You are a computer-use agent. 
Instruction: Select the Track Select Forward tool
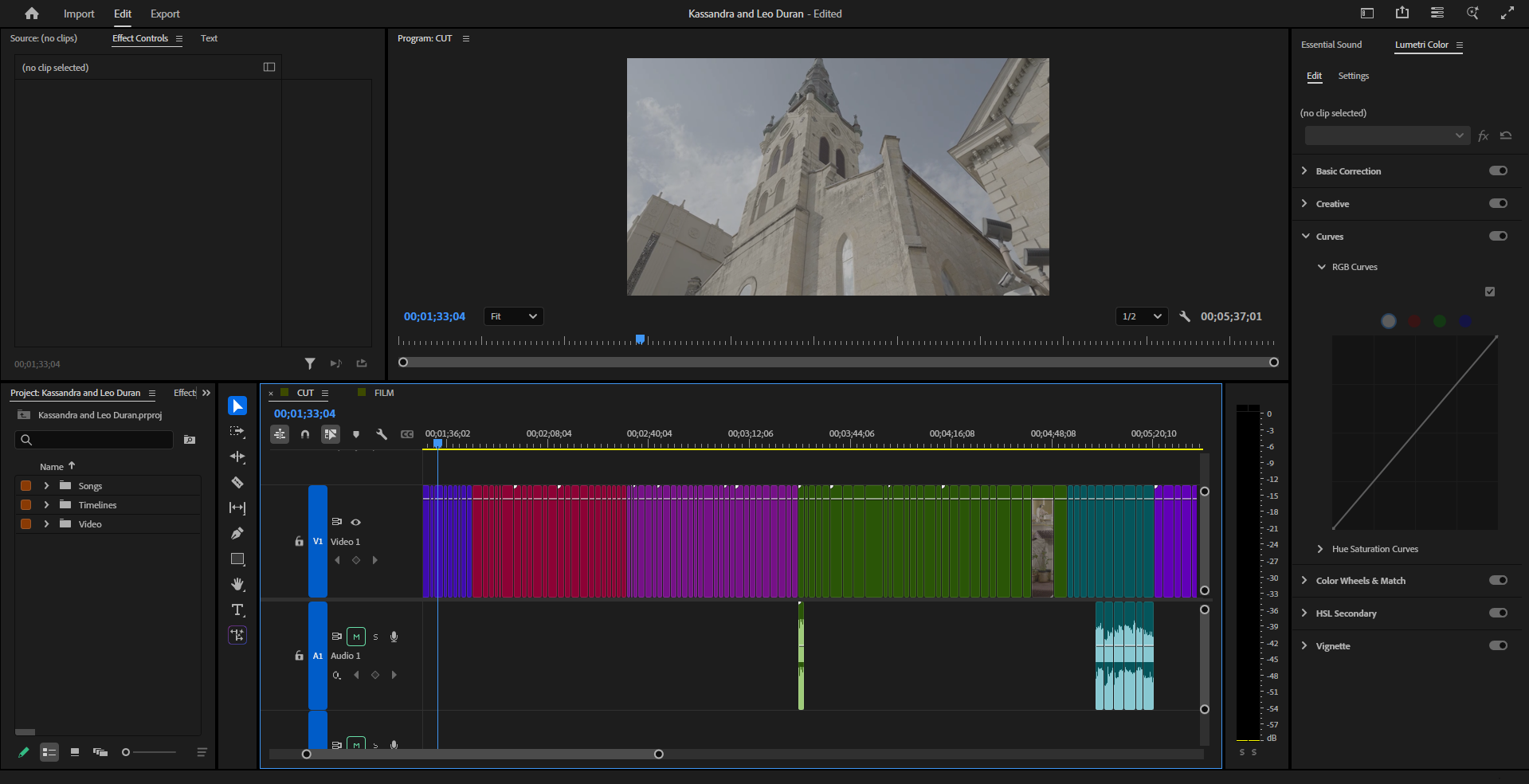[237, 432]
